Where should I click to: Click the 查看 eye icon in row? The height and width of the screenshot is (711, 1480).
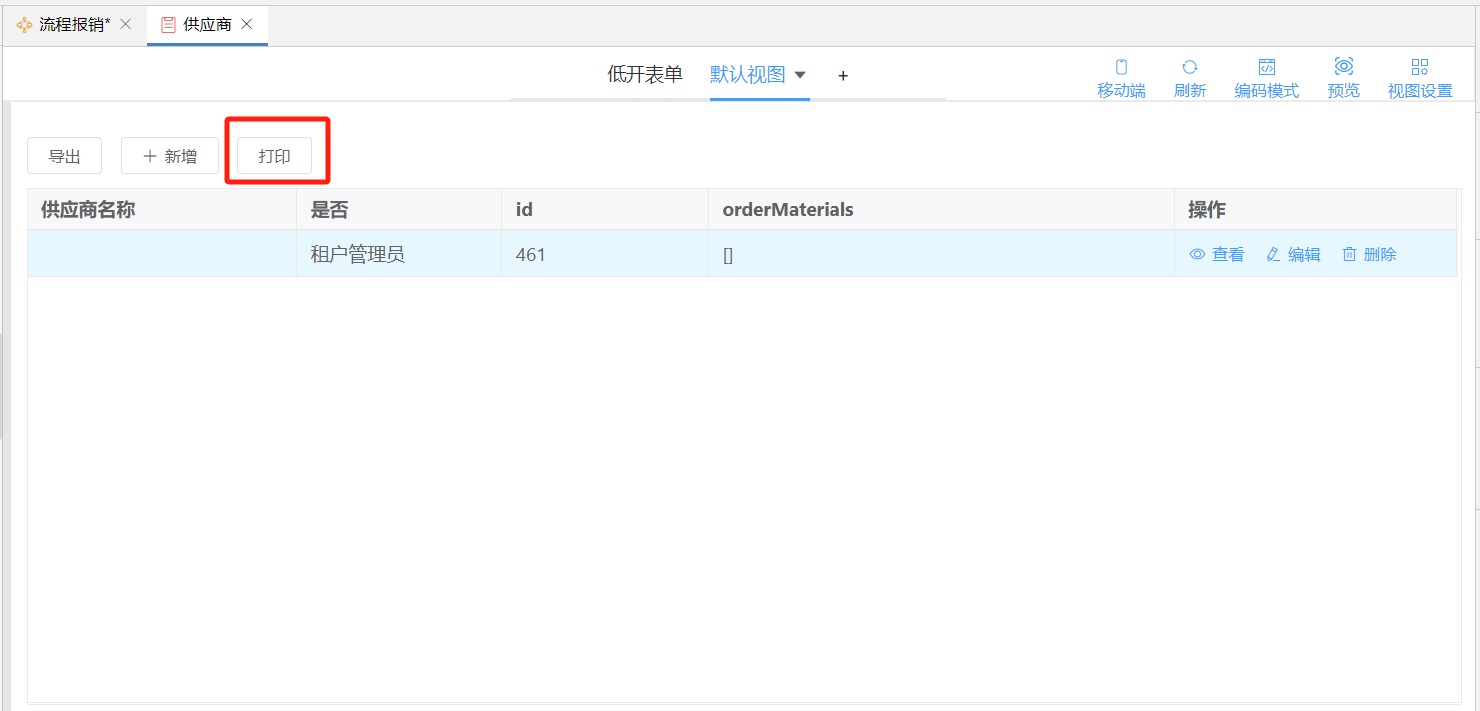1197,255
